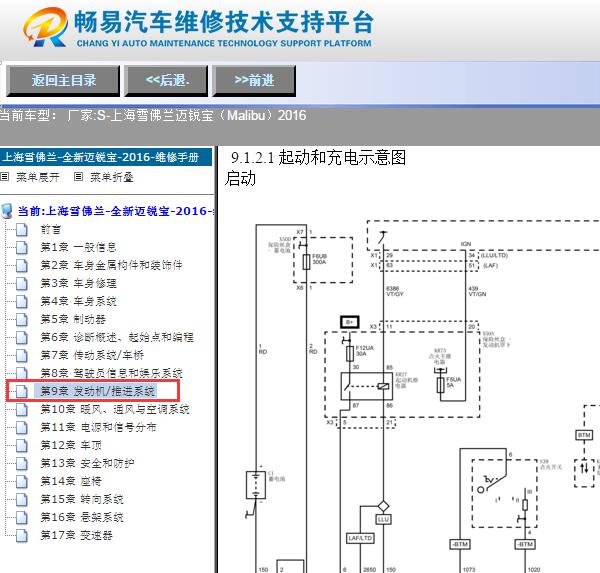This screenshot has height=573, width=600.
Task: Open 第8章 驾驶员信息和娱乐系统
Action: tap(111, 373)
